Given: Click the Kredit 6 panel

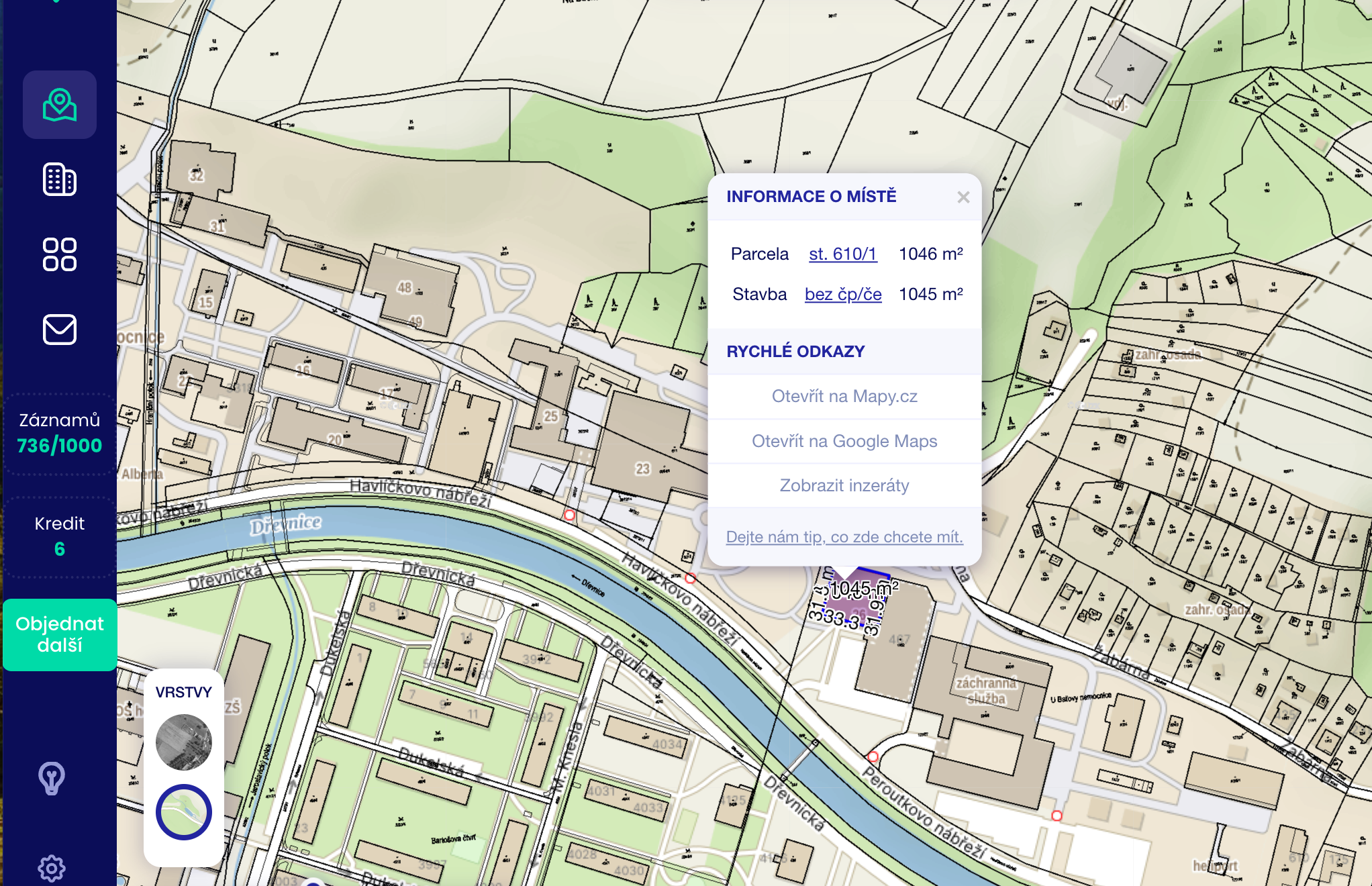Looking at the screenshot, I should coord(60,536).
